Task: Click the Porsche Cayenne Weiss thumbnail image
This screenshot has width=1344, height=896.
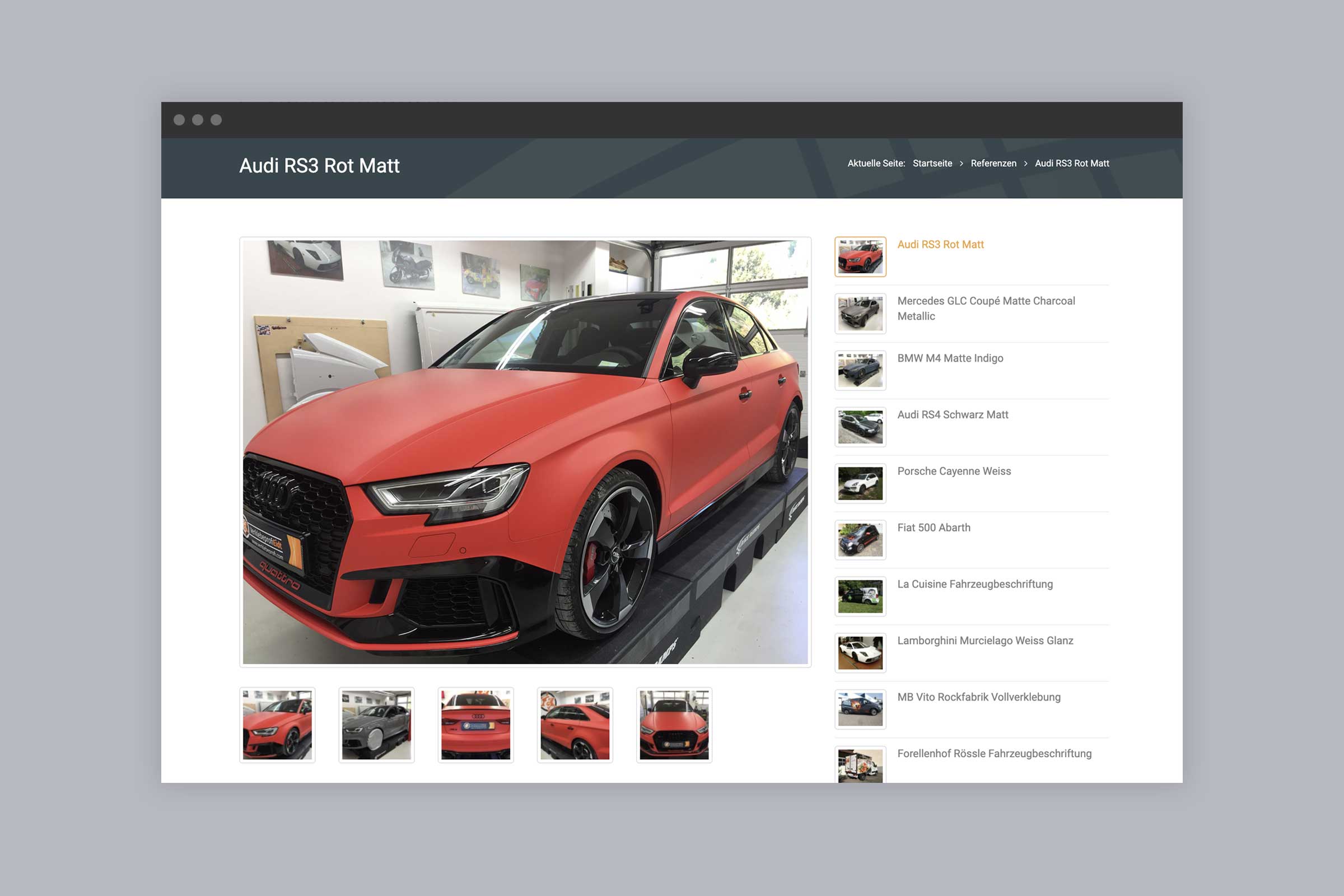Action: point(860,483)
